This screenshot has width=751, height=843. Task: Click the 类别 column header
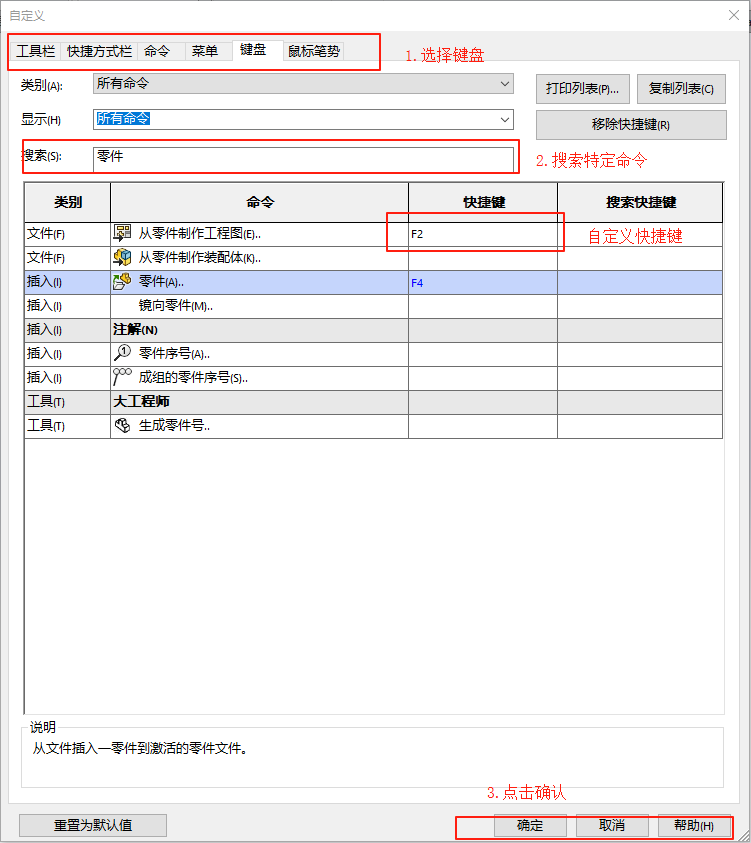tap(68, 202)
